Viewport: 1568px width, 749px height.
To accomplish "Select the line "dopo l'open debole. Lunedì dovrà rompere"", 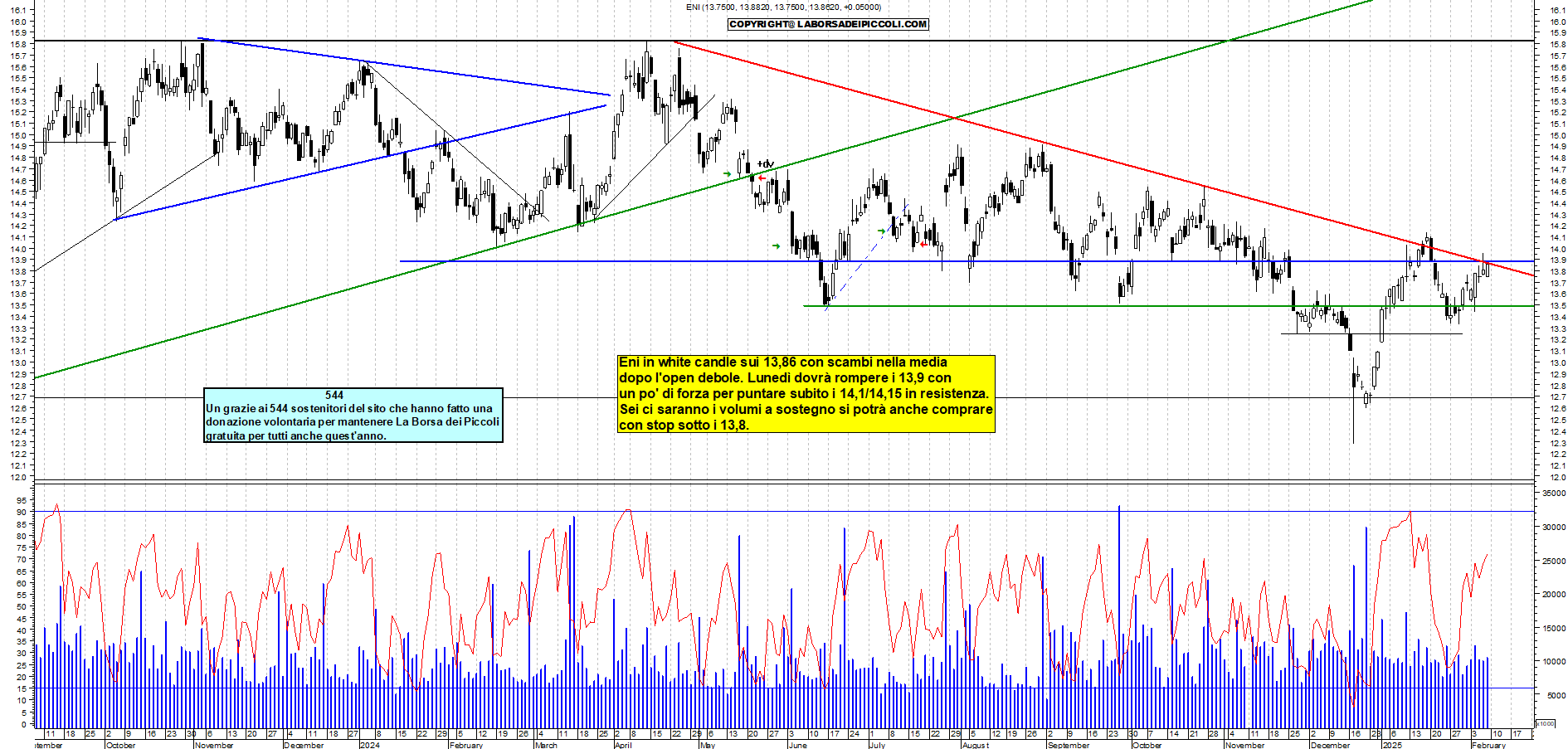I will (x=785, y=377).
